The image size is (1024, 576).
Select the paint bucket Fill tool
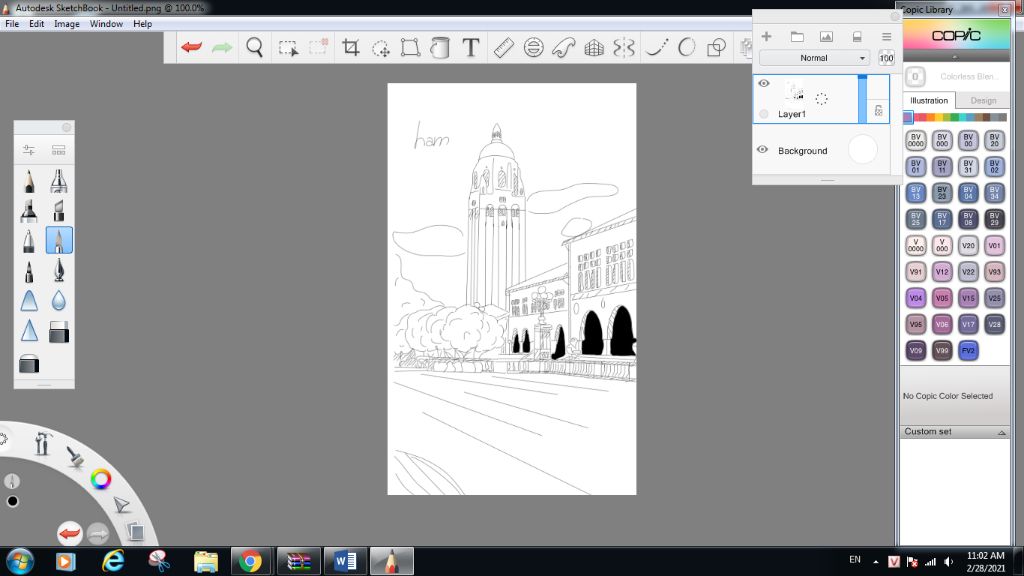(x=440, y=48)
